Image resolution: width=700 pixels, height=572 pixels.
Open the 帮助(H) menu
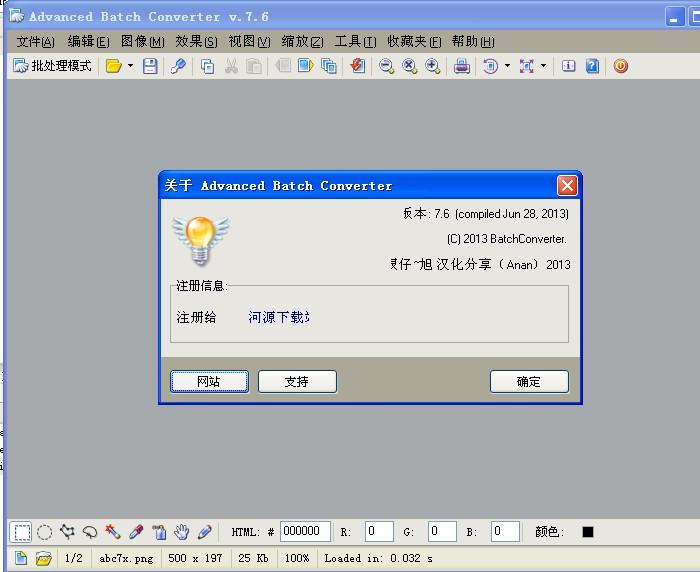pos(473,42)
